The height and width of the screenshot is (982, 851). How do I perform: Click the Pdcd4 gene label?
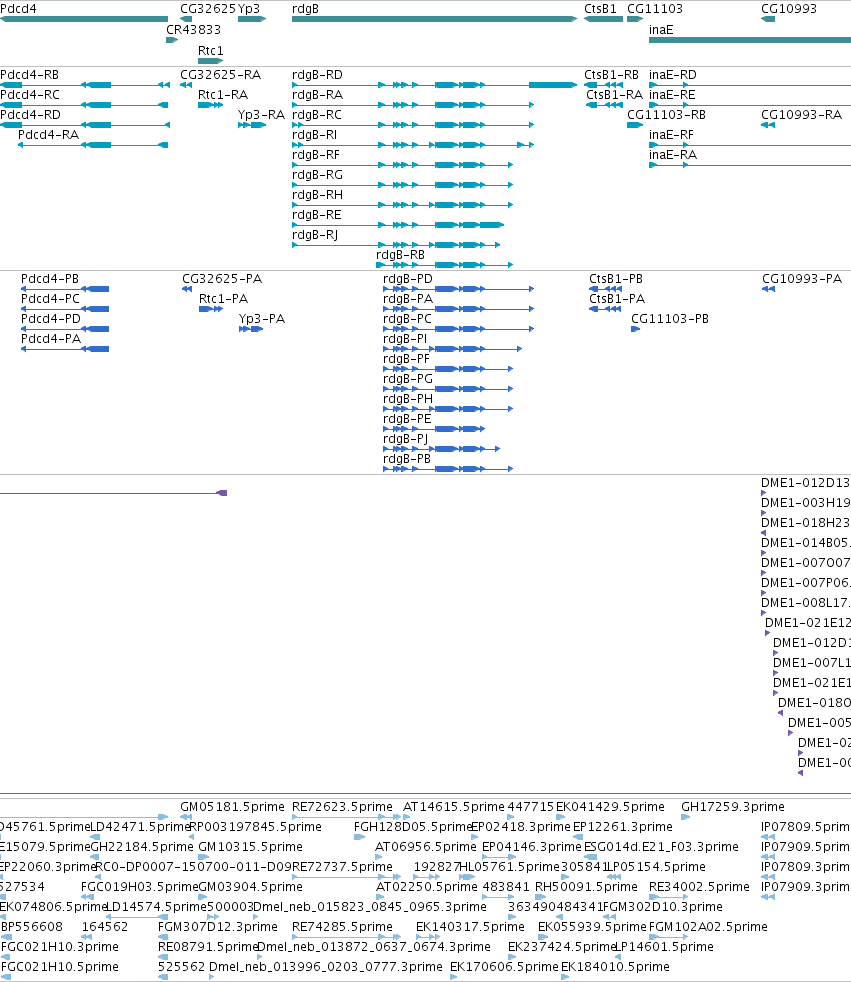coord(18,9)
